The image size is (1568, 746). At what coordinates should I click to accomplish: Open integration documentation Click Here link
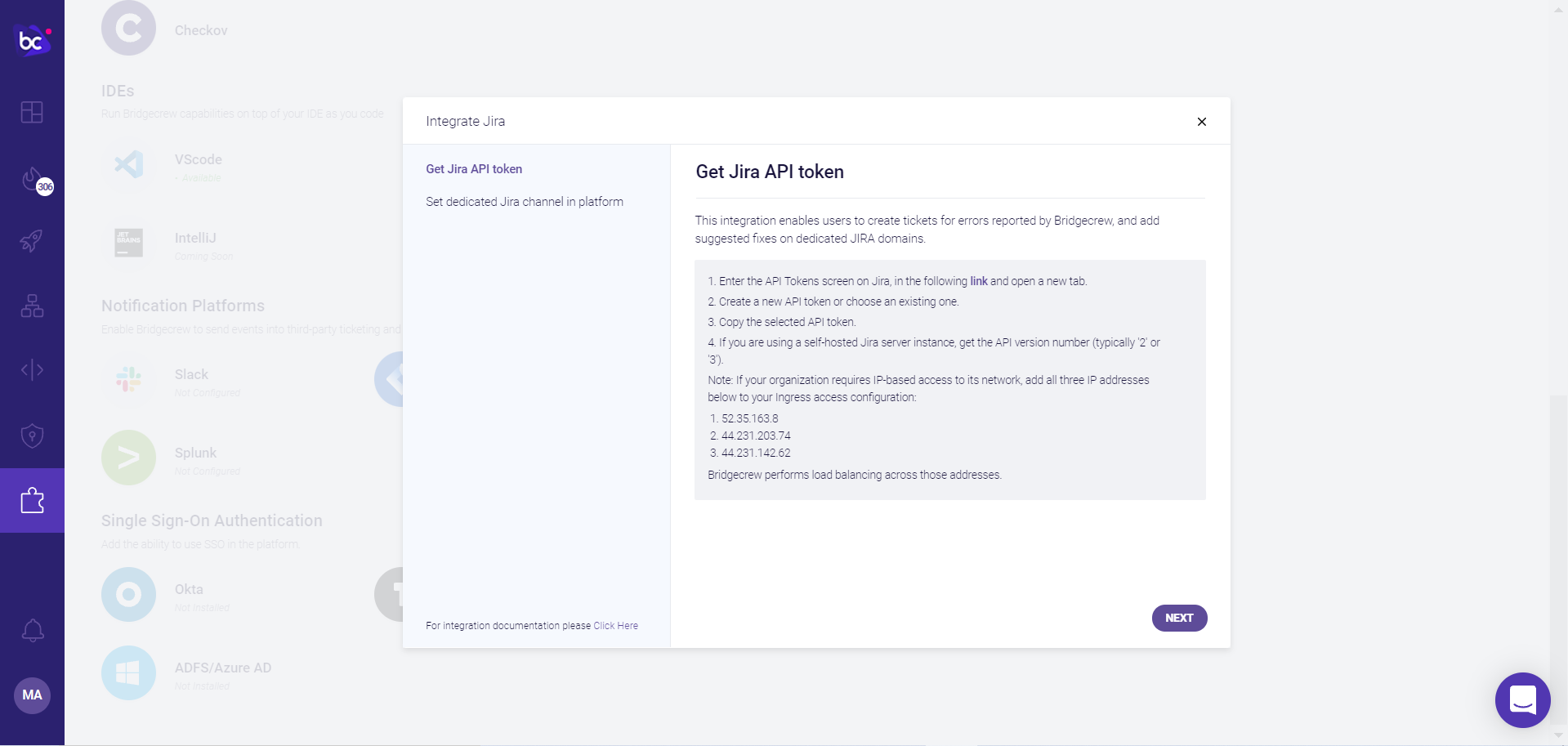click(x=615, y=626)
